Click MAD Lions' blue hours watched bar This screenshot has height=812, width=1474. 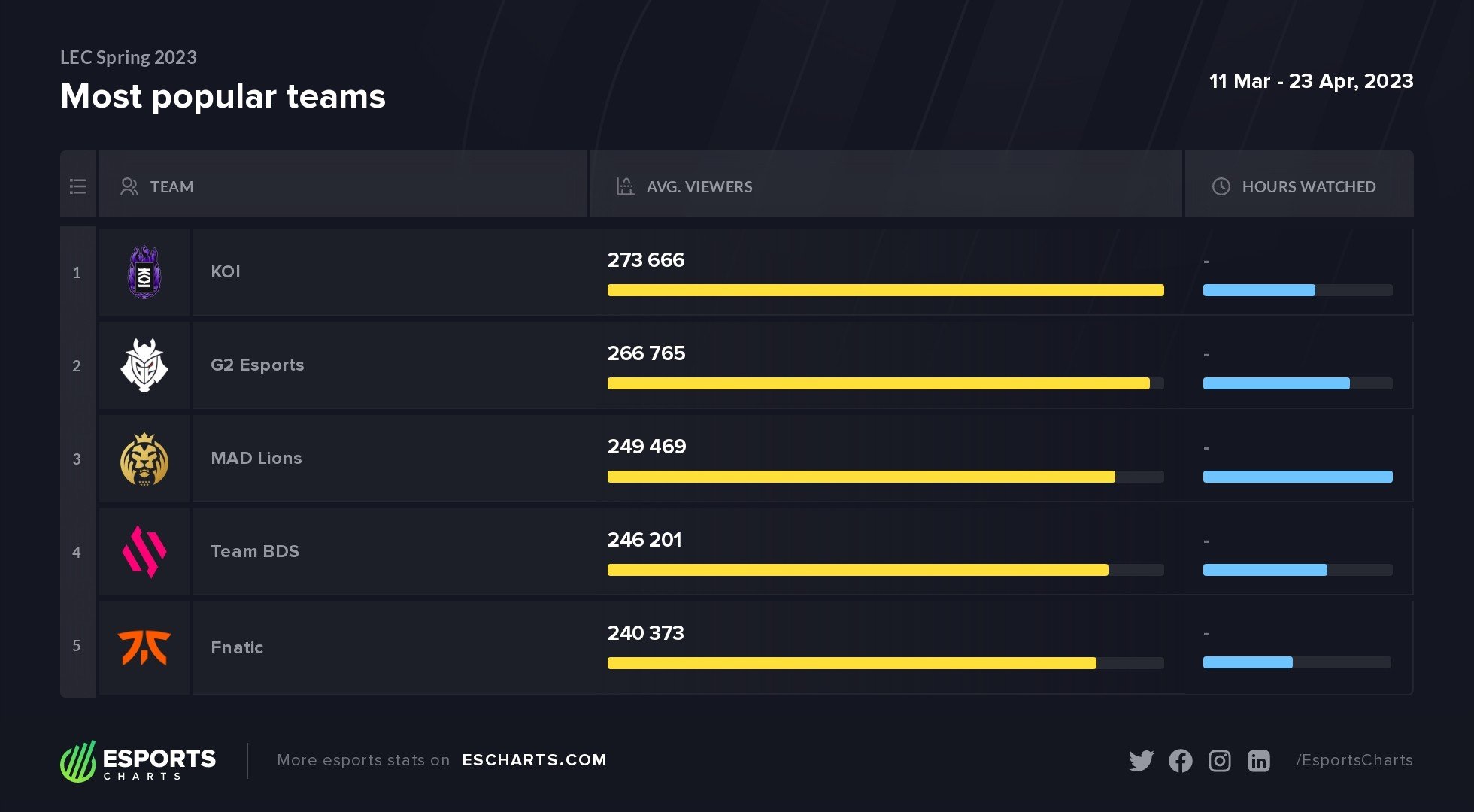point(1297,477)
